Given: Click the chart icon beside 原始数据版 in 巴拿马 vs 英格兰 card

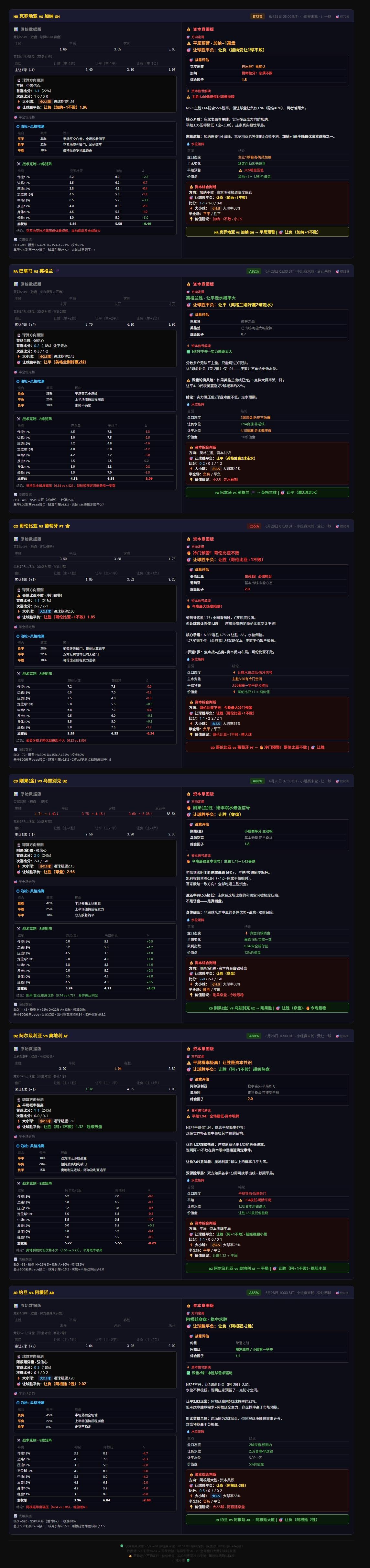Looking at the screenshot, I should 16,284.
